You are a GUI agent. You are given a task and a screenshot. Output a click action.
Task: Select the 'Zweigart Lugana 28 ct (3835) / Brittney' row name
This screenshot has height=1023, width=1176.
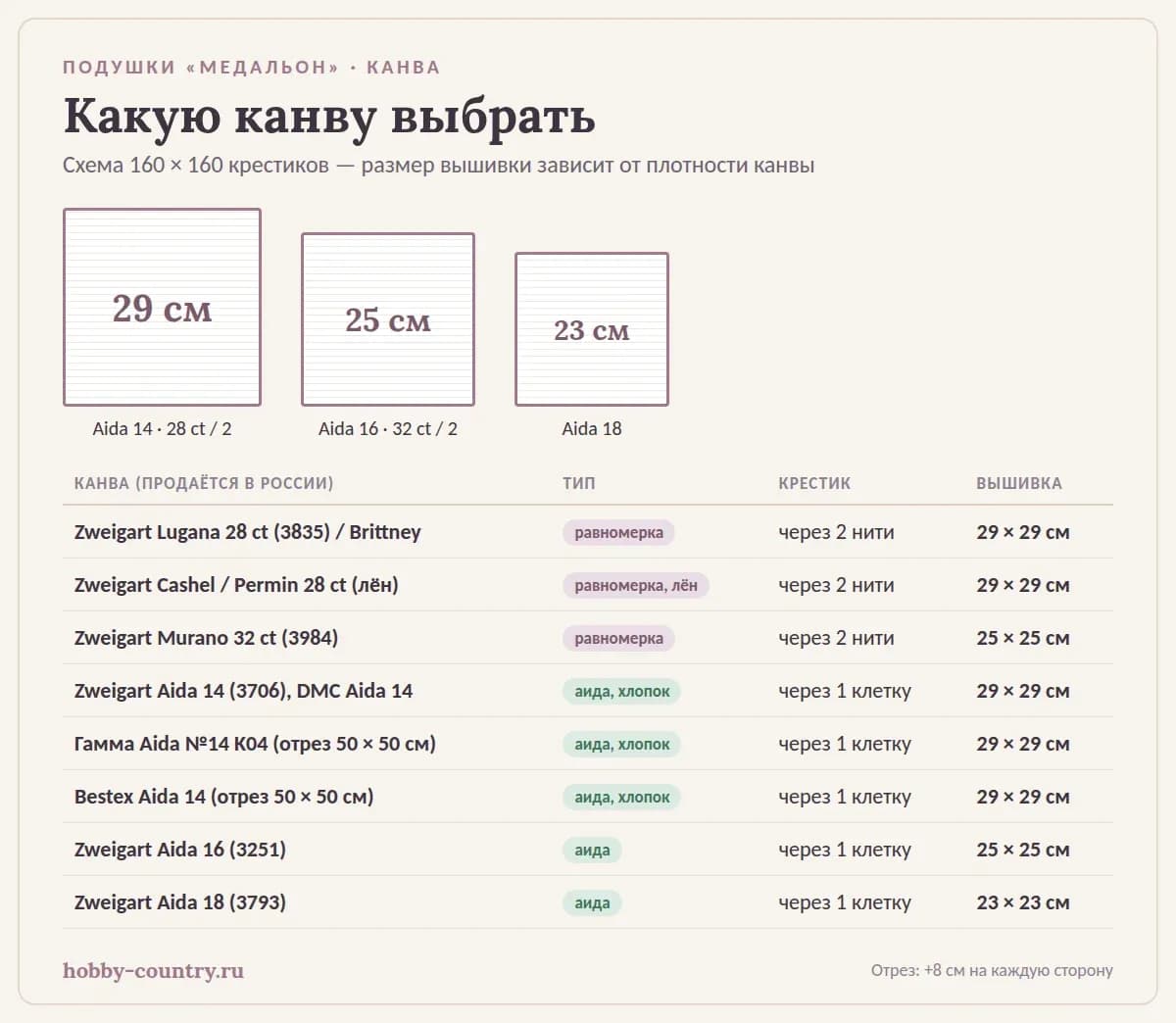(248, 532)
